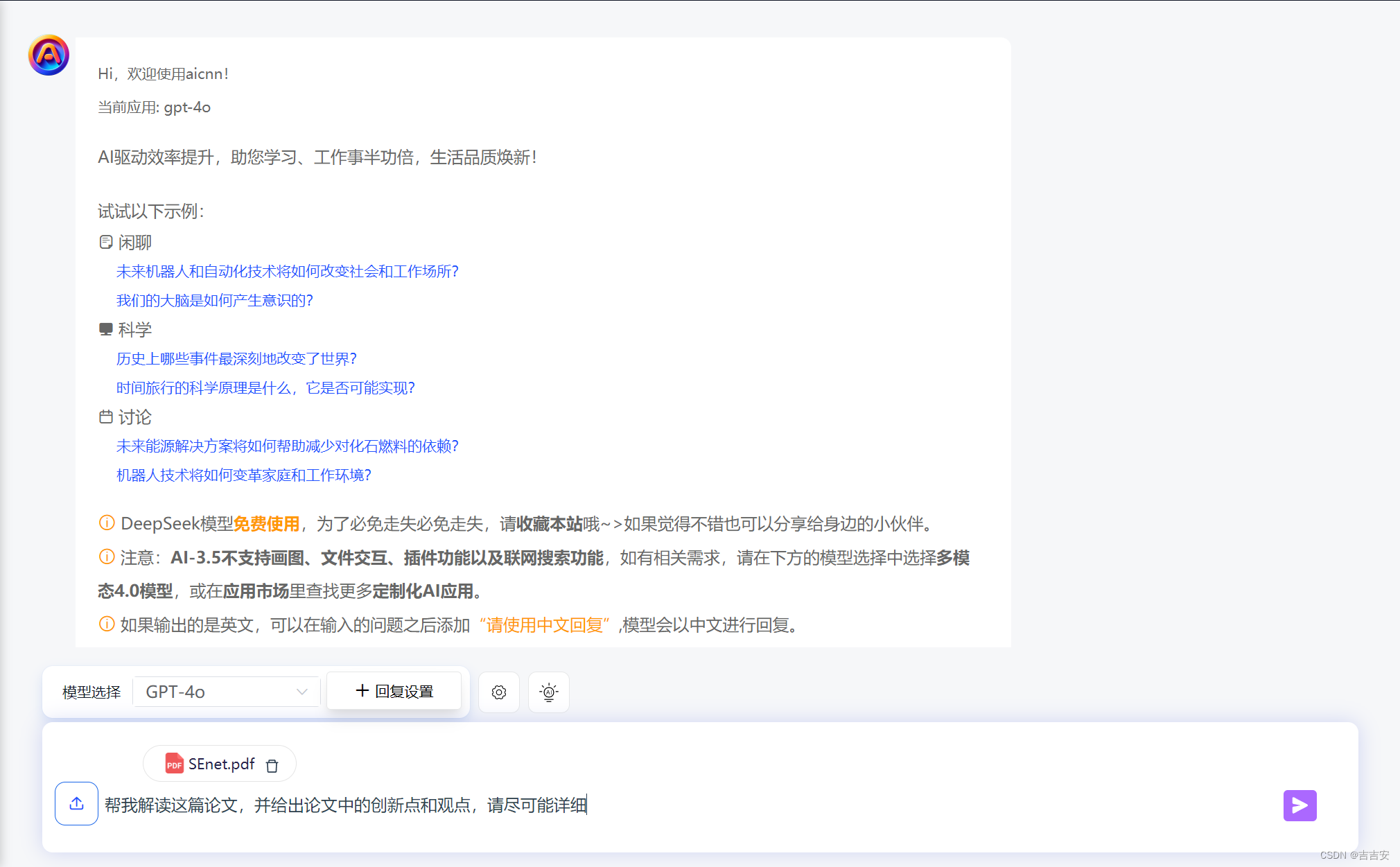The height and width of the screenshot is (867, 1400).
Task: Open link about how brains produce consciousness
Action: 215,300
